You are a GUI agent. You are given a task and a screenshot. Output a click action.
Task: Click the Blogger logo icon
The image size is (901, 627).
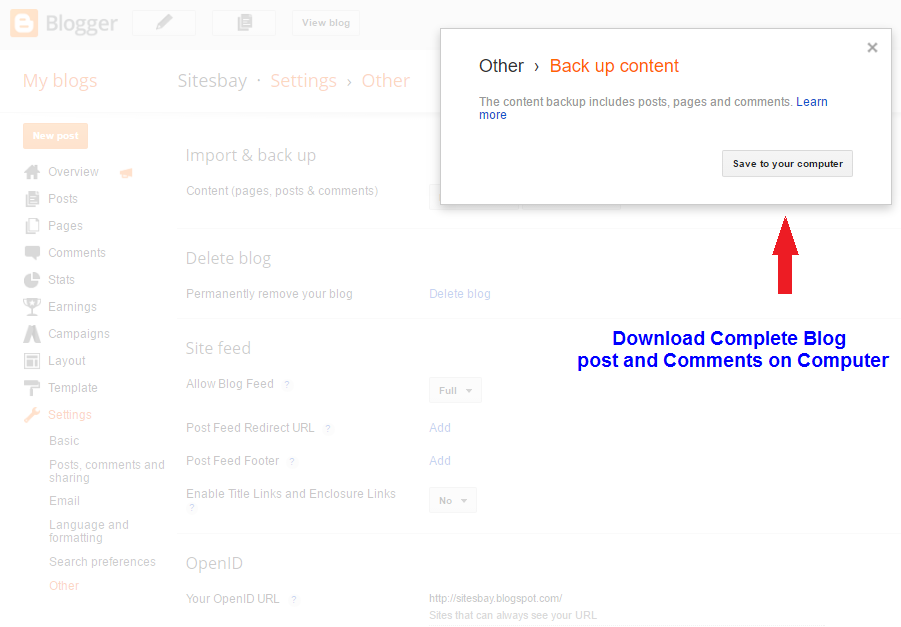pyautogui.click(x=24, y=23)
